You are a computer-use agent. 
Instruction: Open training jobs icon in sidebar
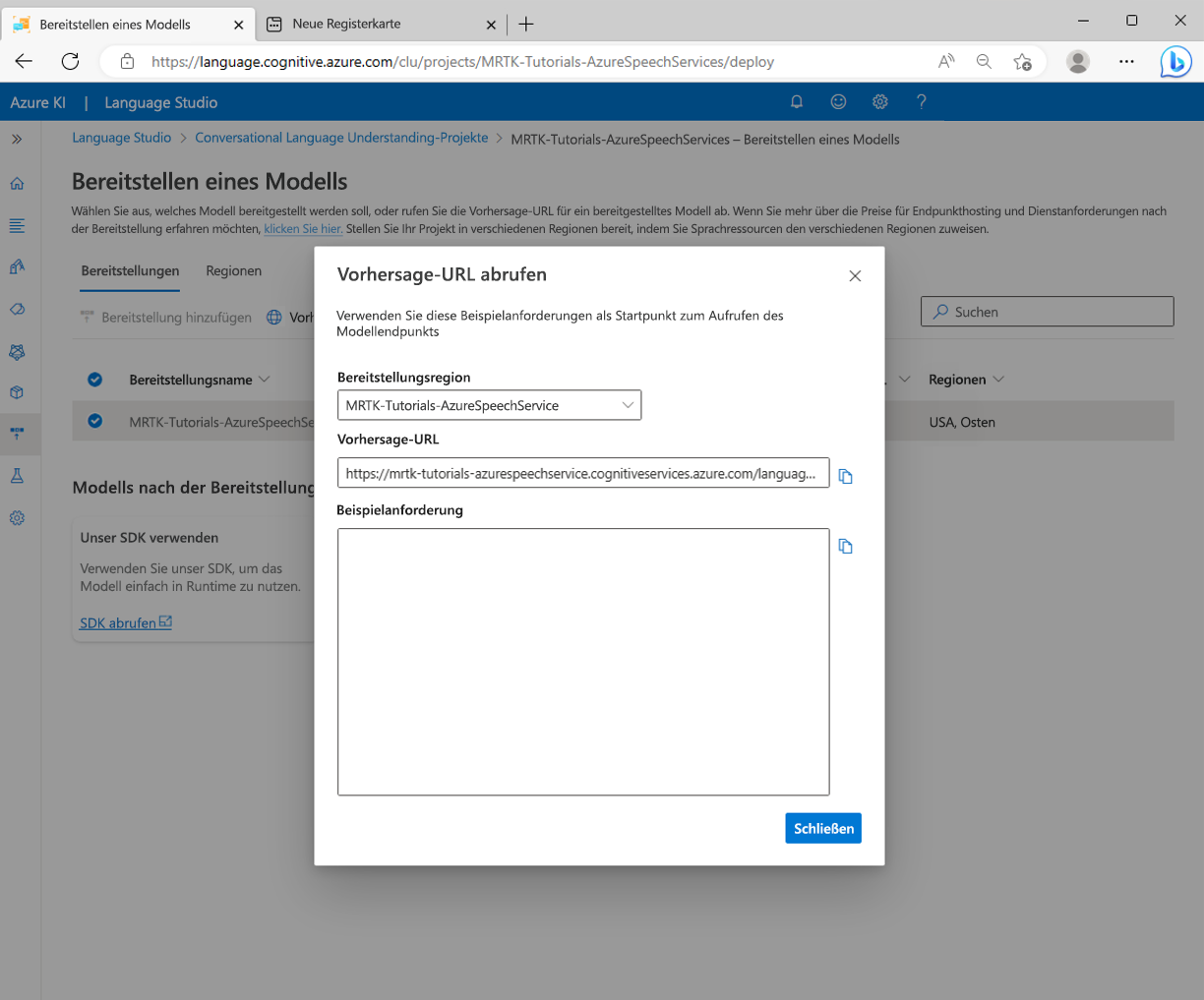click(x=17, y=309)
